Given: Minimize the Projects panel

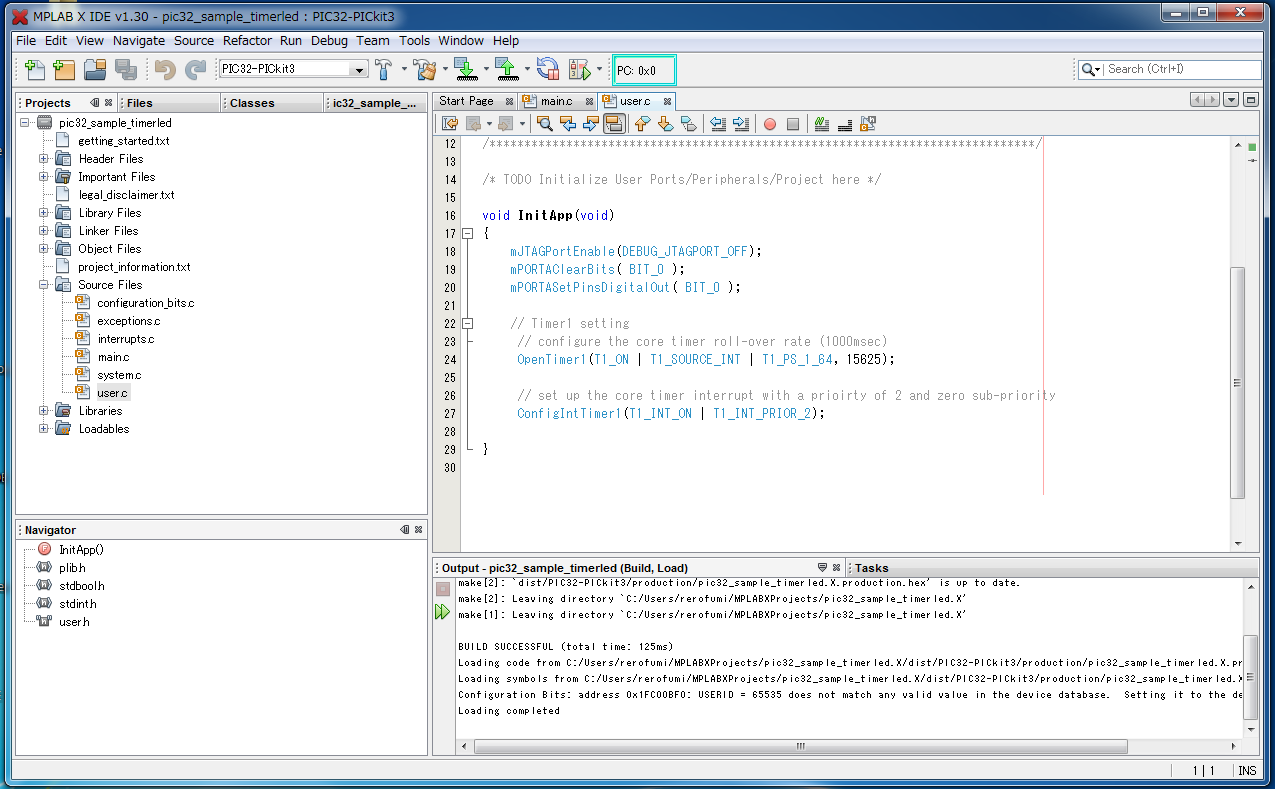Looking at the screenshot, I should pyautogui.click(x=94, y=103).
